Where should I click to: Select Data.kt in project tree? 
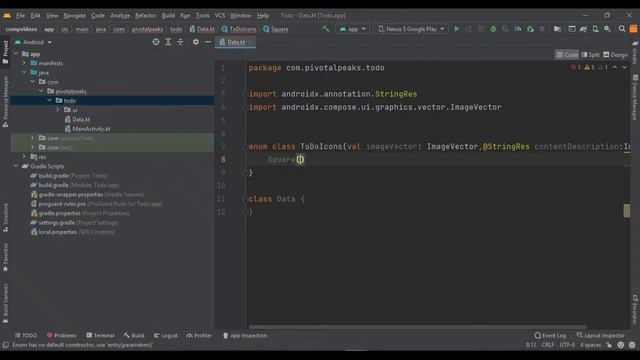click(78, 120)
